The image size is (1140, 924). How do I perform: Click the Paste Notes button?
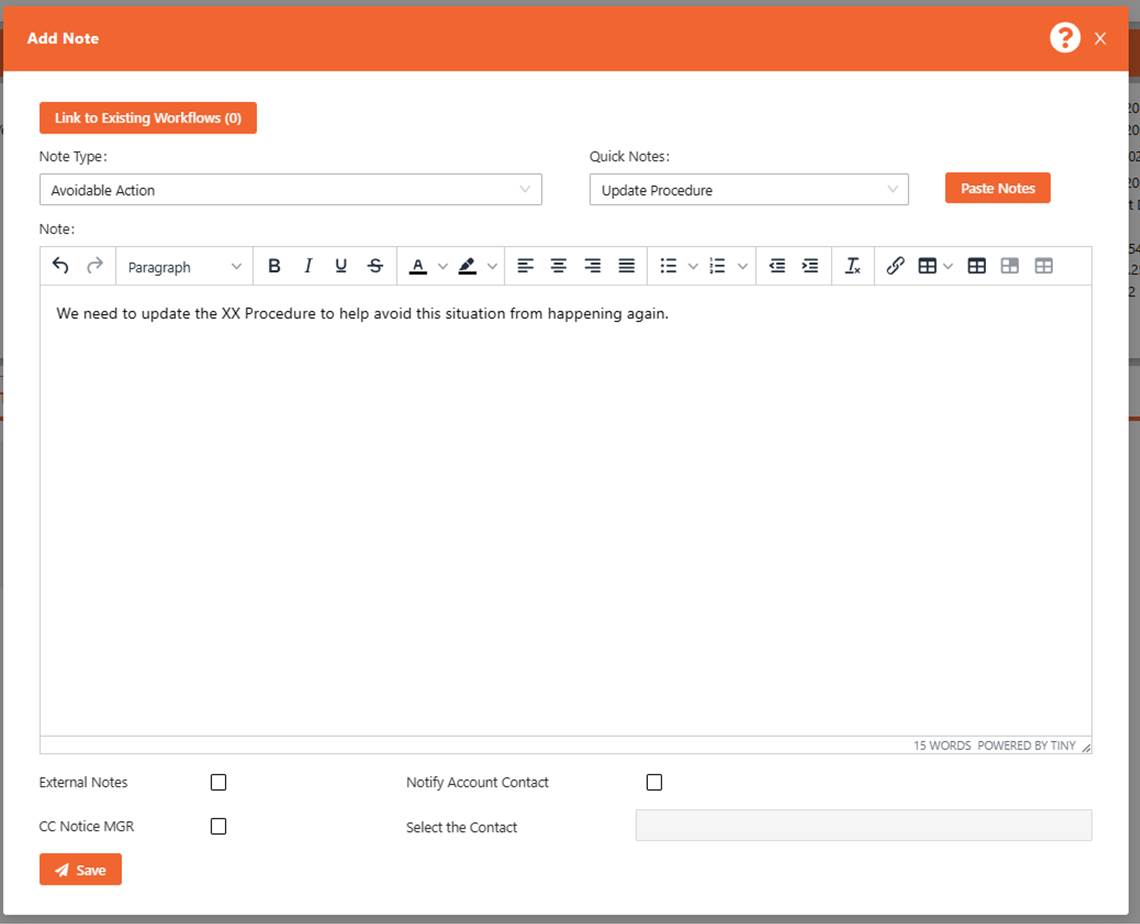tap(997, 187)
